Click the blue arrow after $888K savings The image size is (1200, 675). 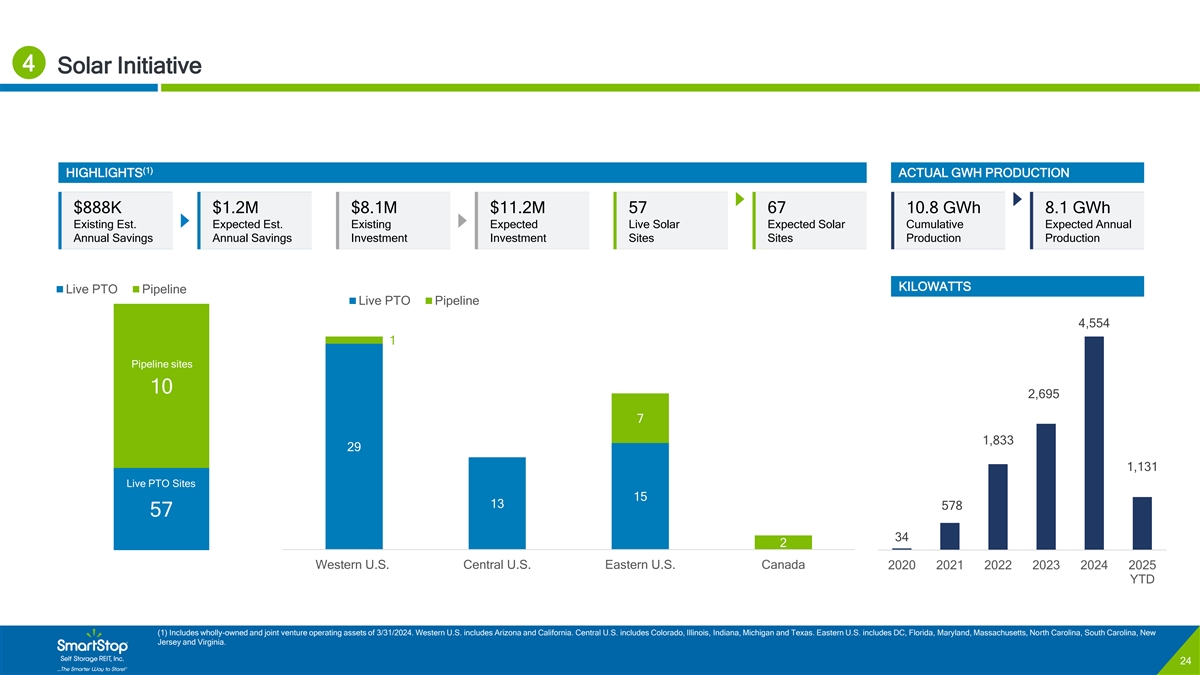click(x=185, y=220)
